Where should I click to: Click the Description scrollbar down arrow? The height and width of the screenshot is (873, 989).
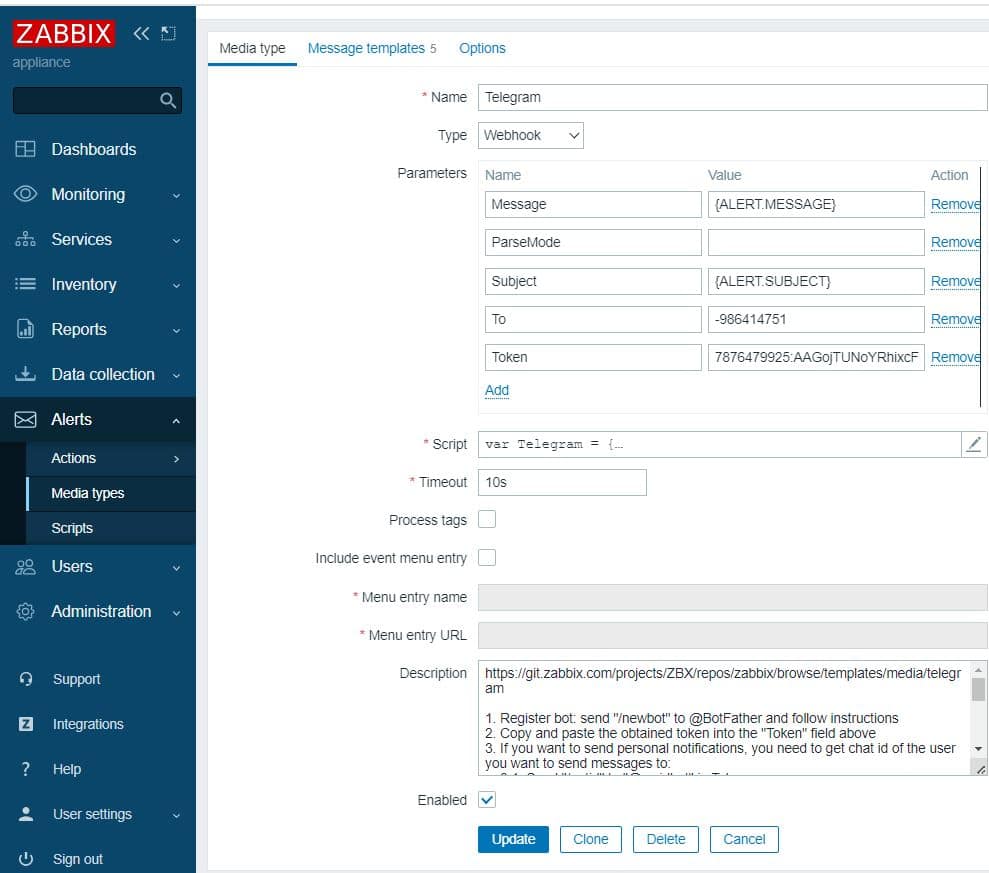pos(978,749)
